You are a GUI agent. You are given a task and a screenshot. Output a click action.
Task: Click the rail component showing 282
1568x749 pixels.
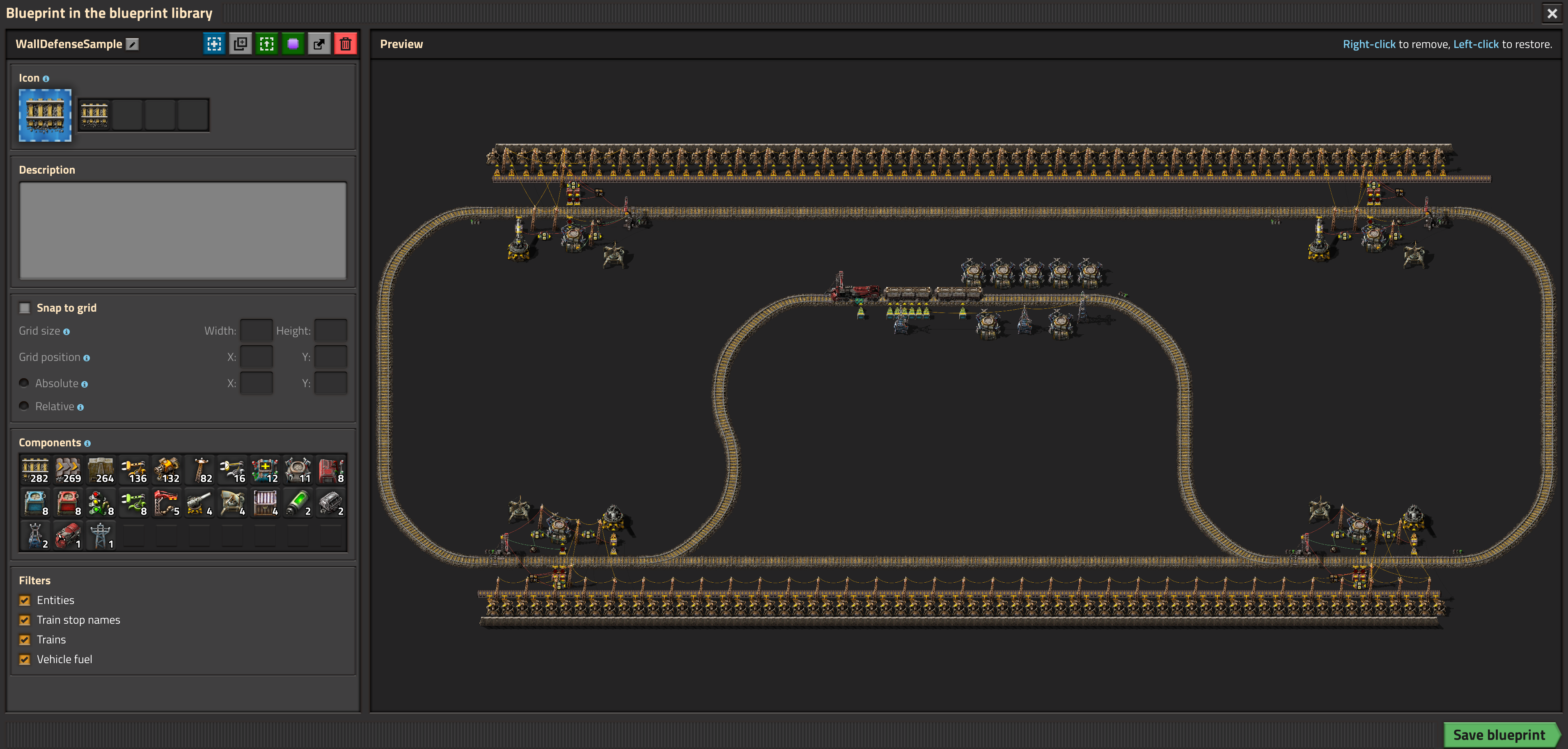coord(35,471)
